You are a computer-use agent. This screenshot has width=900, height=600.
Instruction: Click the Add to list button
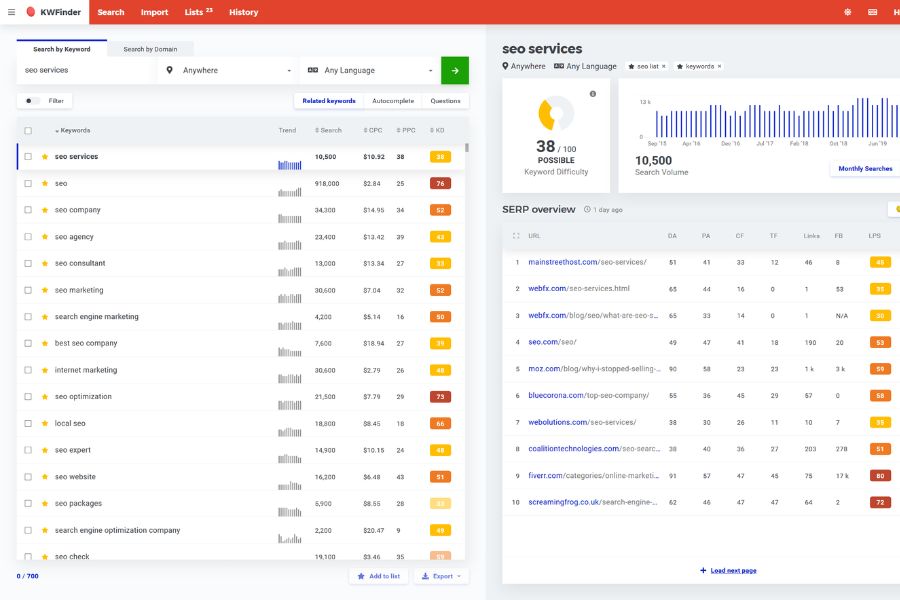(379, 576)
